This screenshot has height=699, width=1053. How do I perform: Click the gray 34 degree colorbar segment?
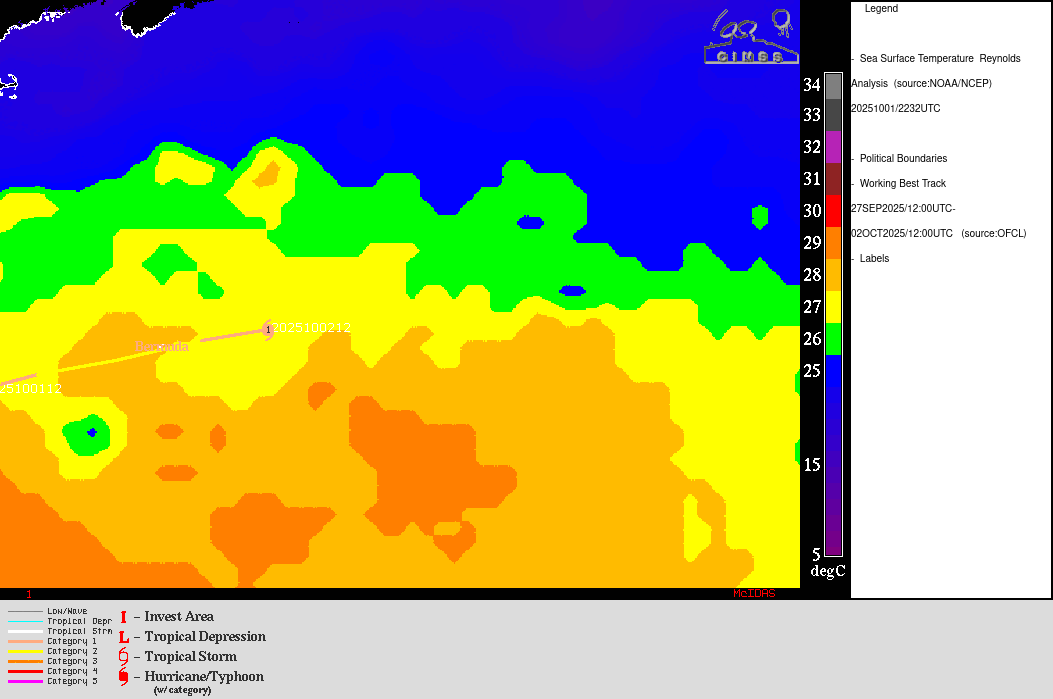833,86
